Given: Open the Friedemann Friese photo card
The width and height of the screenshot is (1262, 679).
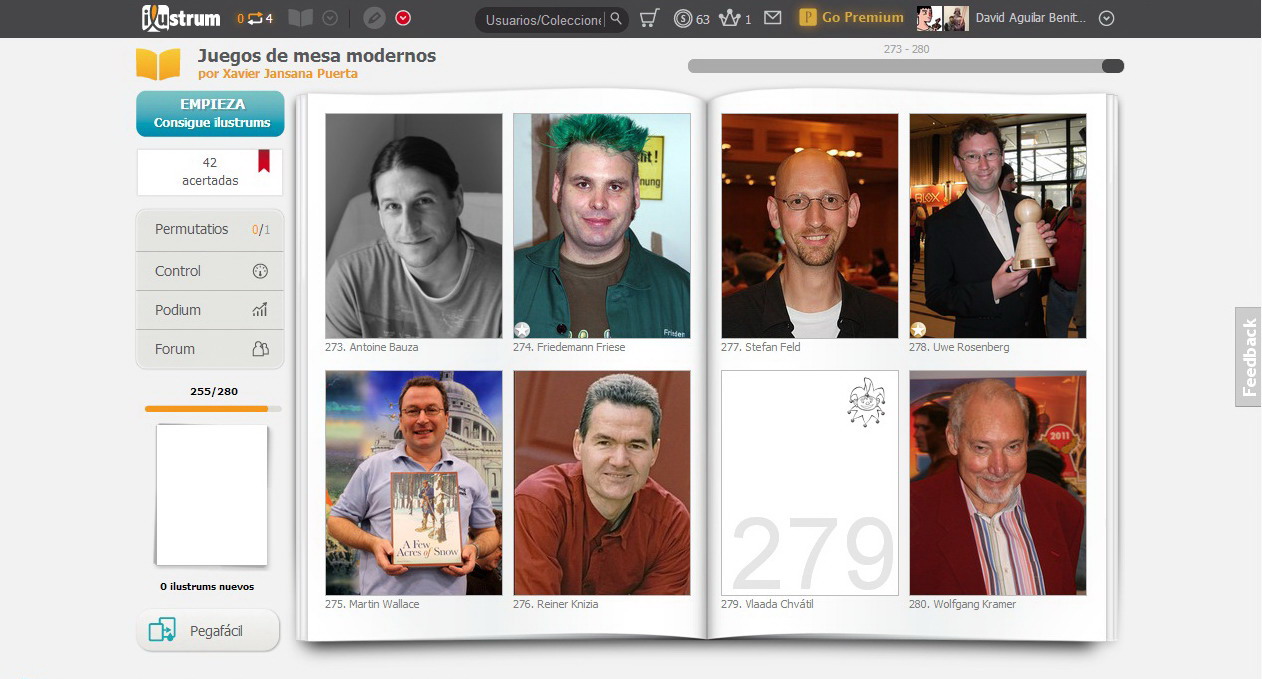Looking at the screenshot, I should pos(602,226).
